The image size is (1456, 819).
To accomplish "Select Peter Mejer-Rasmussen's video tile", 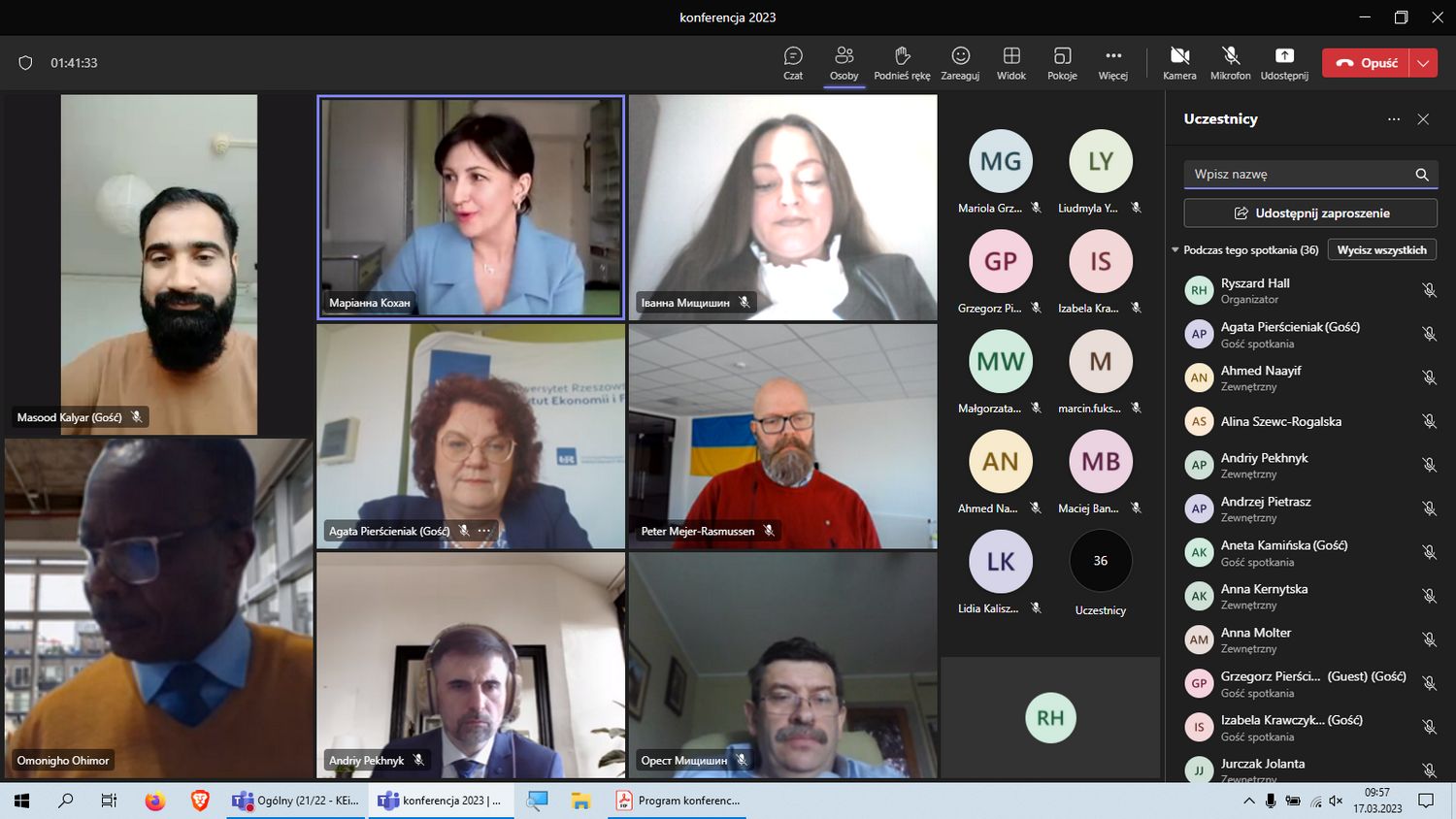I will click(x=782, y=437).
